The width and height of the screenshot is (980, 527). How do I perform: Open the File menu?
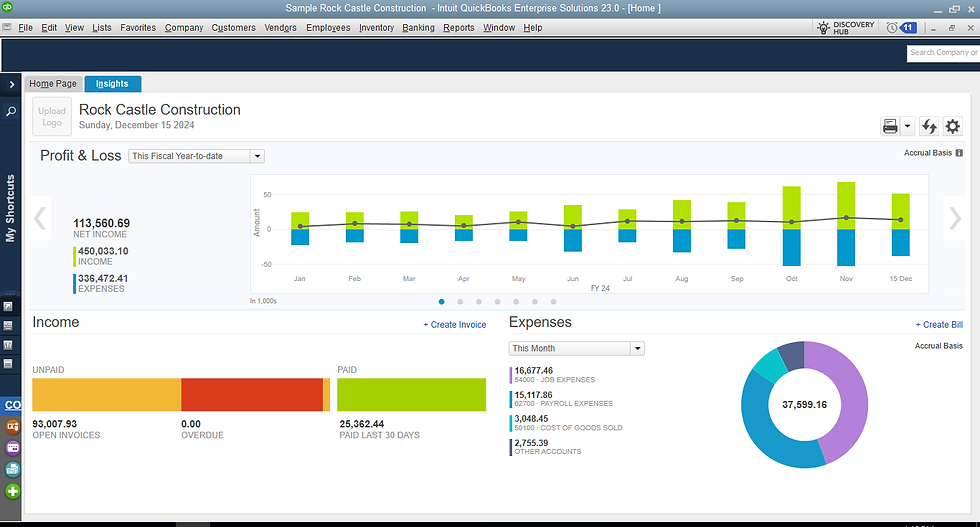26,28
